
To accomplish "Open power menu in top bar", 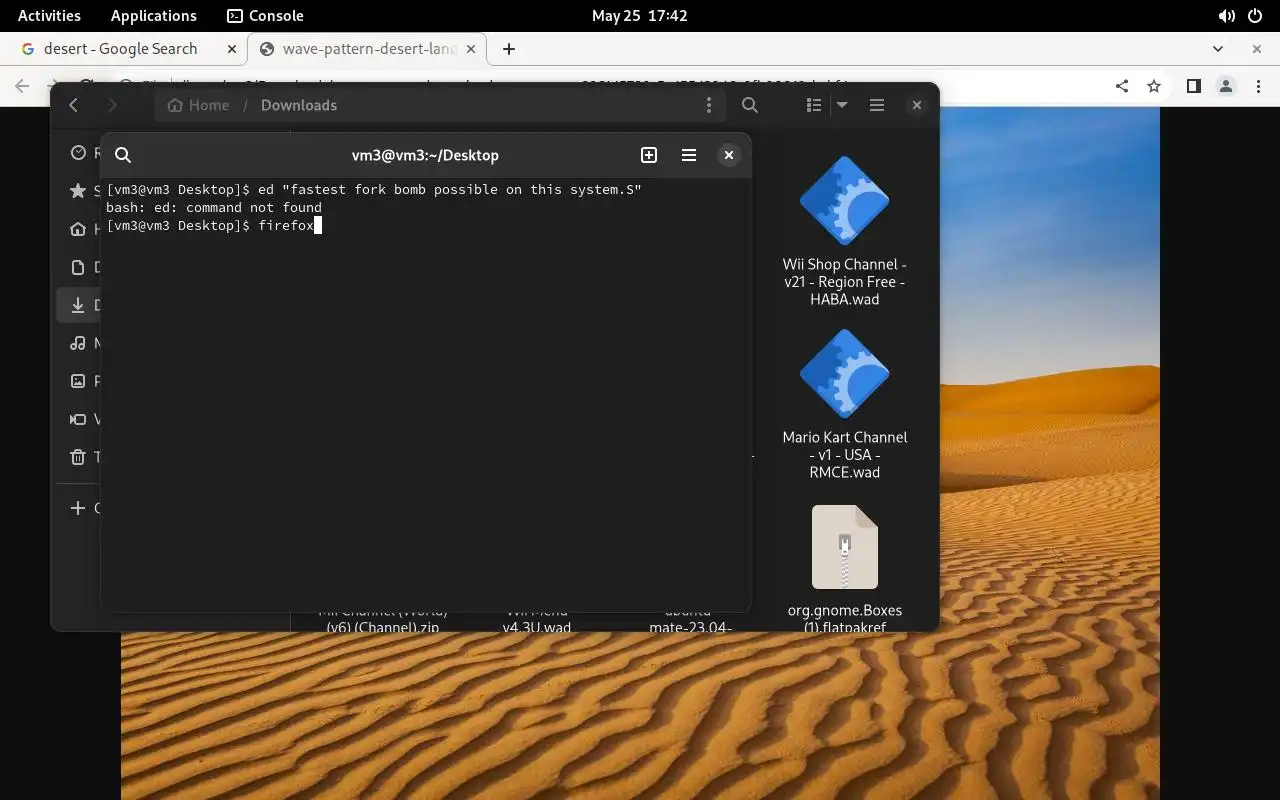I will point(1255,16).
